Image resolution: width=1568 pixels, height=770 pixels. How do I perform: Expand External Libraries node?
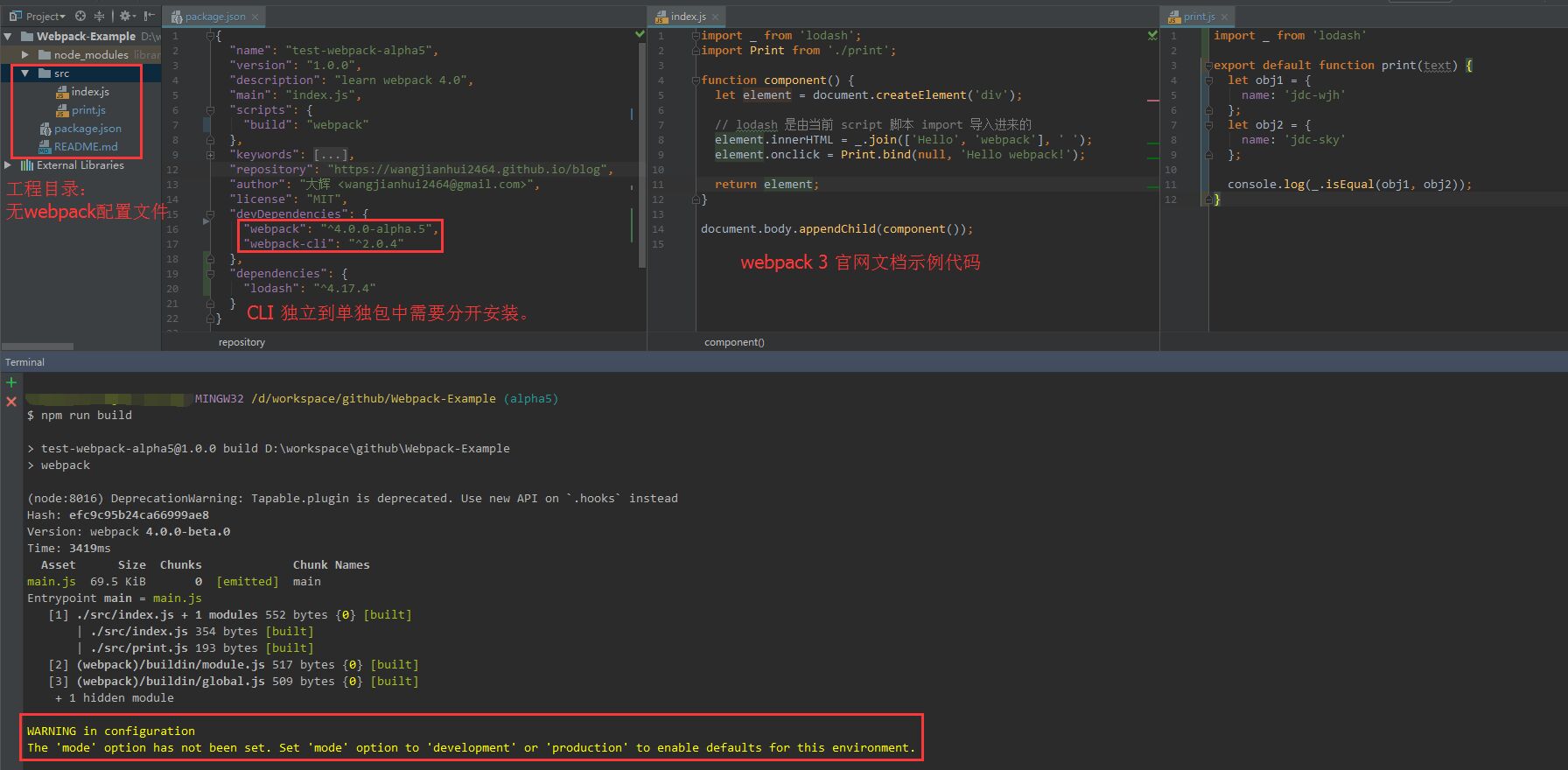8,164
